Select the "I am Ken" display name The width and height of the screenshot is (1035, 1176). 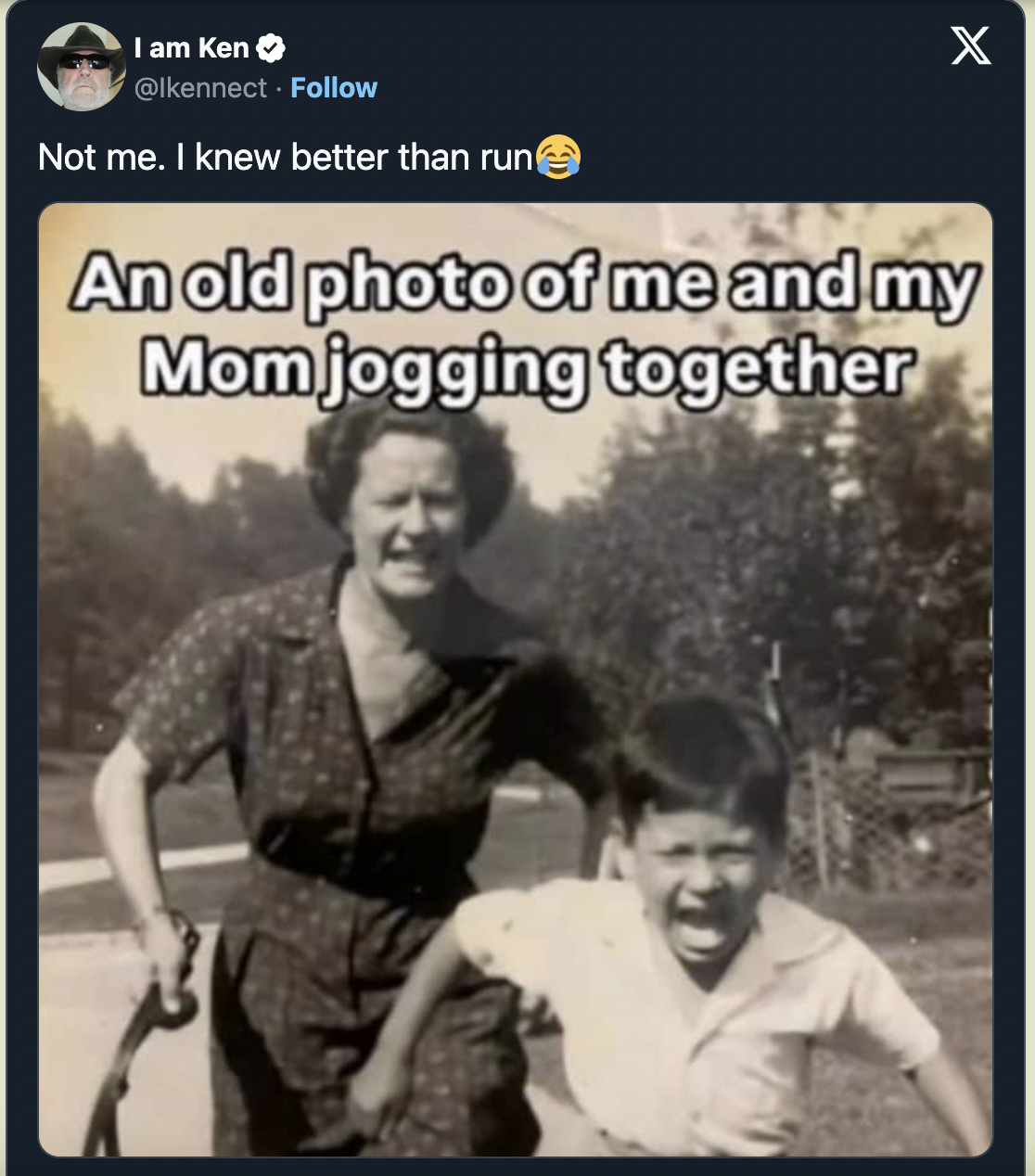point(192,48)
